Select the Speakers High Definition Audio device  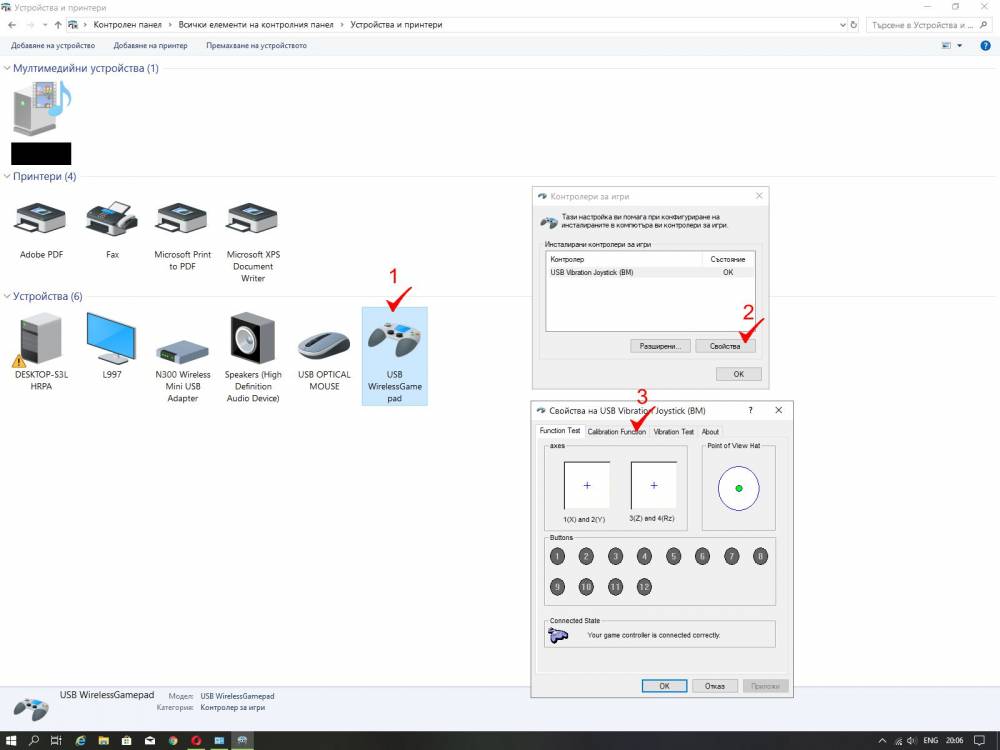[x=253, y=339]
